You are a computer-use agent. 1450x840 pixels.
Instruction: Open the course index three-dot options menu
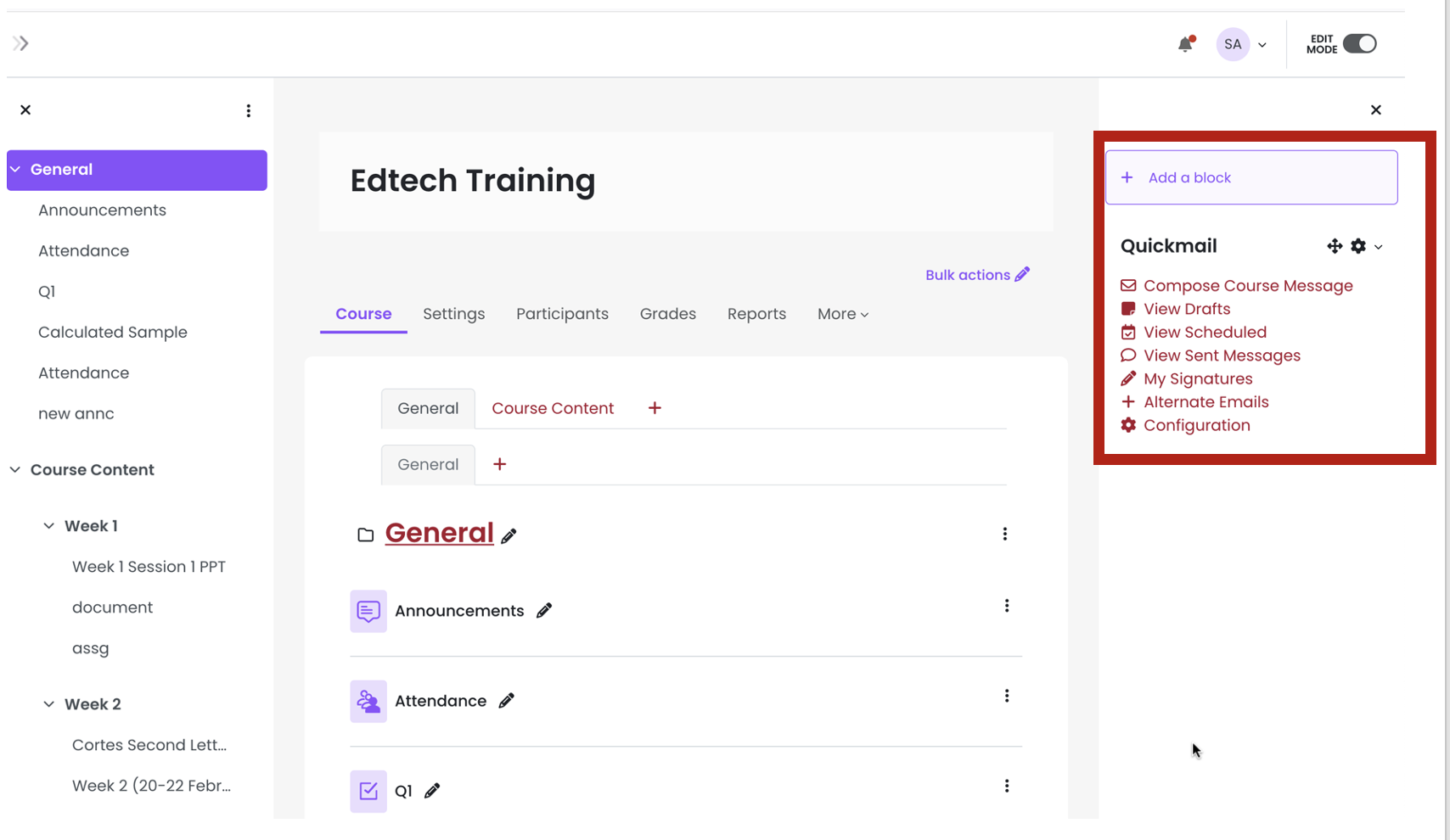point(248,111)
